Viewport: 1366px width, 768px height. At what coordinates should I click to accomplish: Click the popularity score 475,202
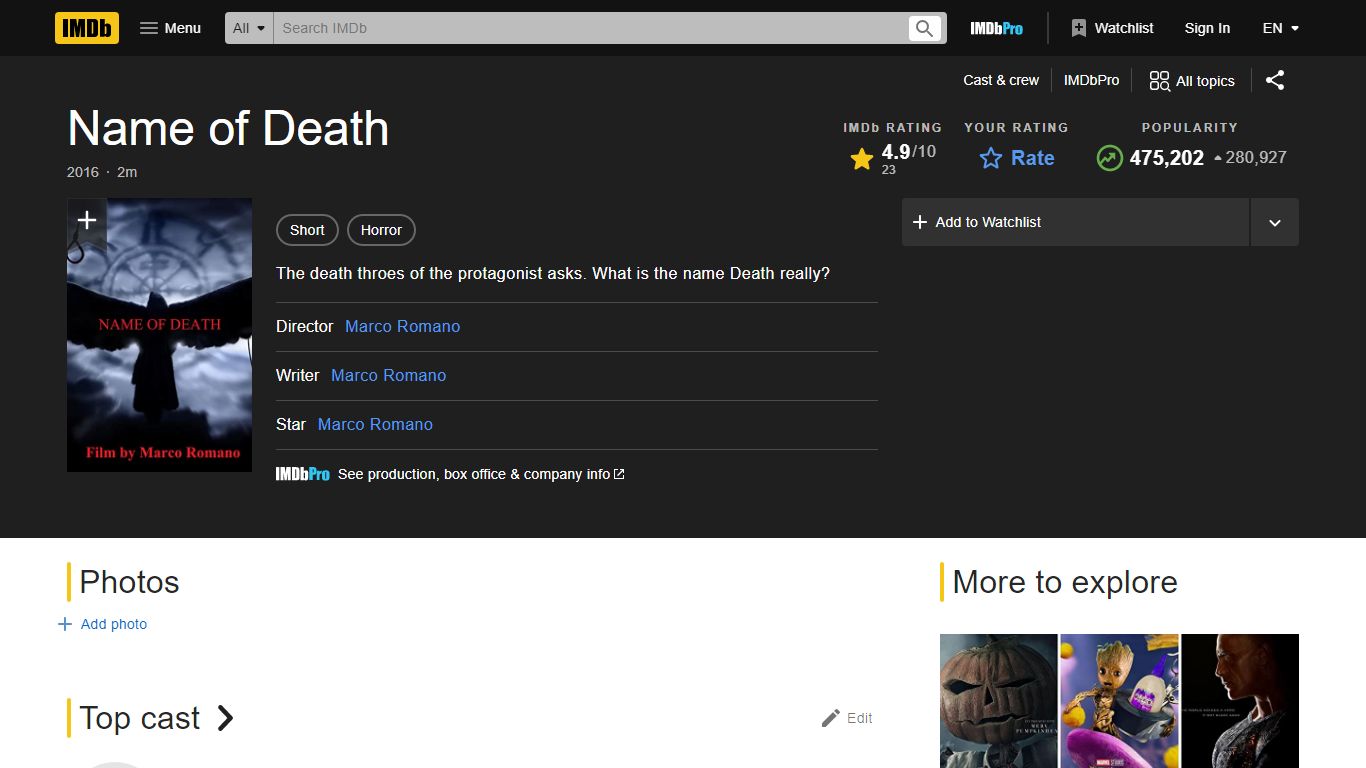click(x=1166, y=158)
